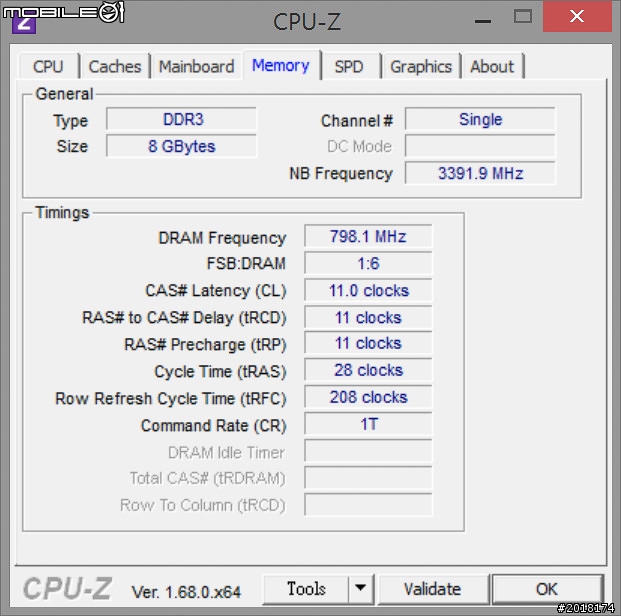The image size is (621, 616).
Task: Select CAS# Latency 11.0 clocks value
Action: [368, 290]
